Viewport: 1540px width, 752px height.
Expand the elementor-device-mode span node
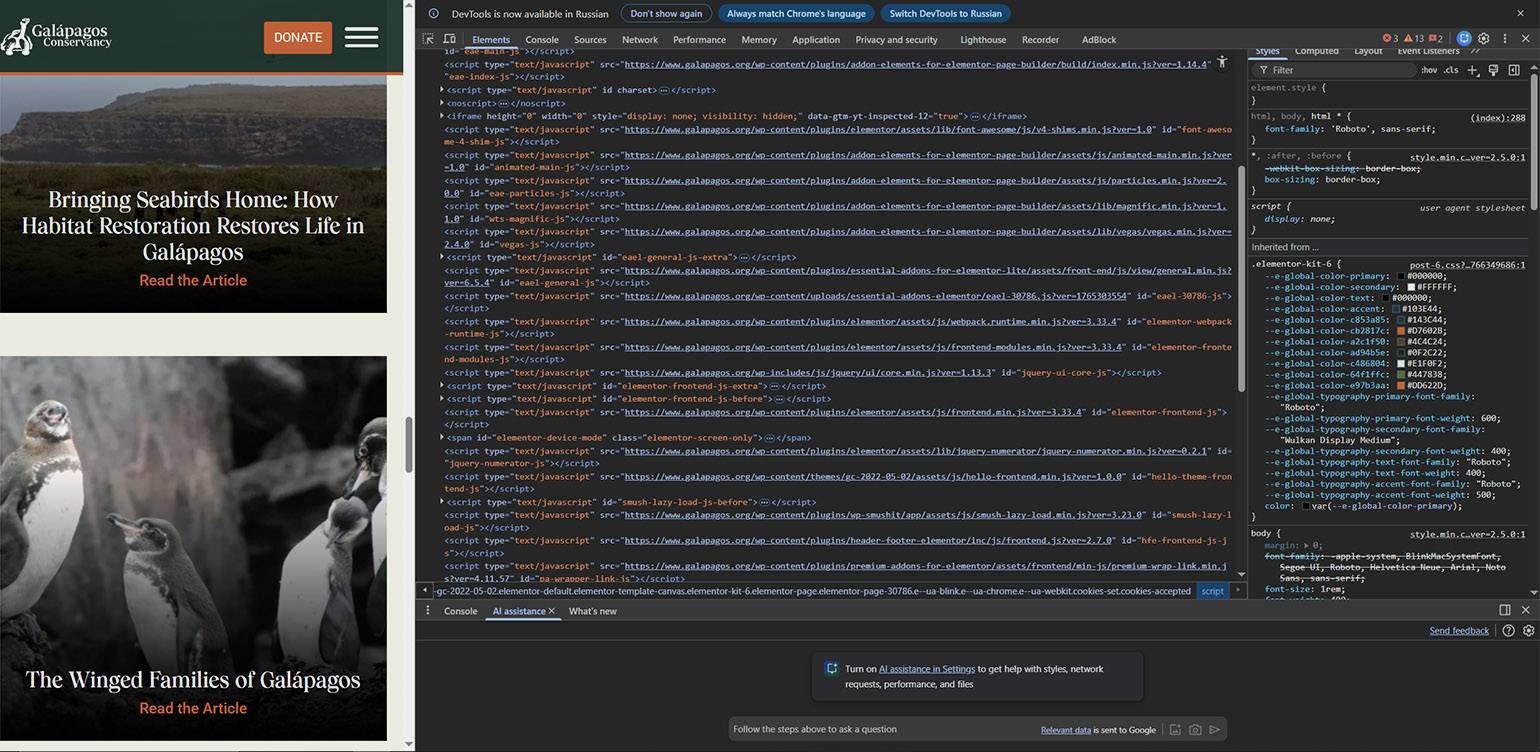442,438
